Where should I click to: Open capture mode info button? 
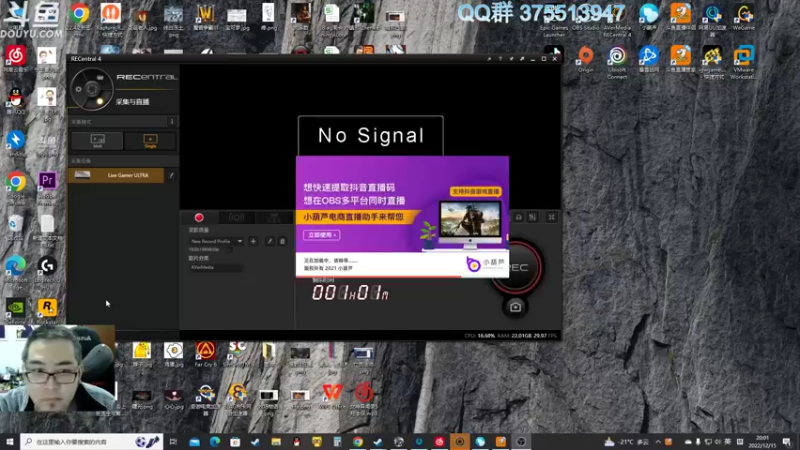coord(172,122)
